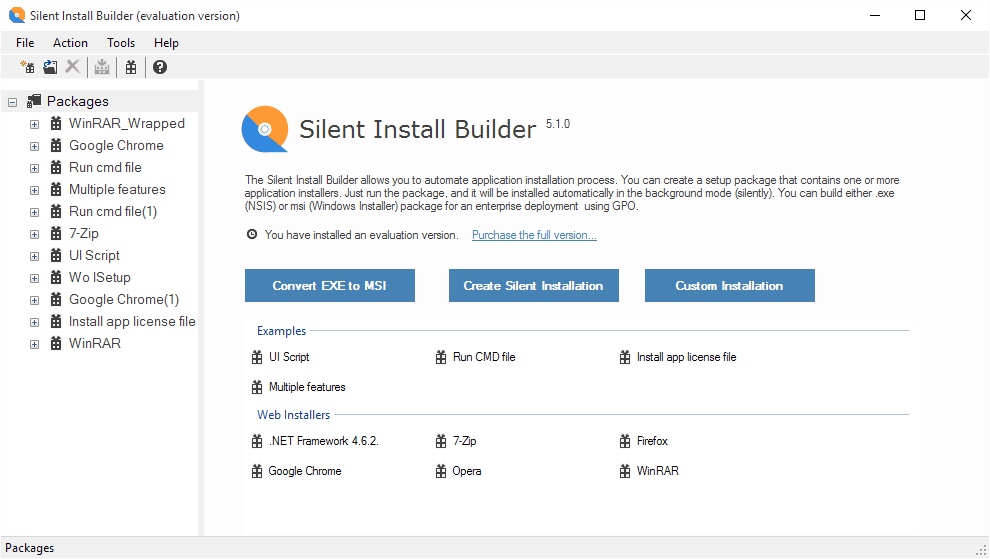This screenshot has width=990, height=559.
Task: Open the Purchase the full version link
Action: (x=534, y=235)
